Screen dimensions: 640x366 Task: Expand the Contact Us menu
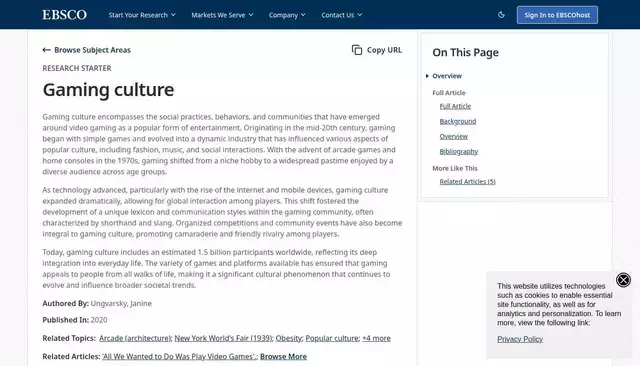(x=342, y=15)
